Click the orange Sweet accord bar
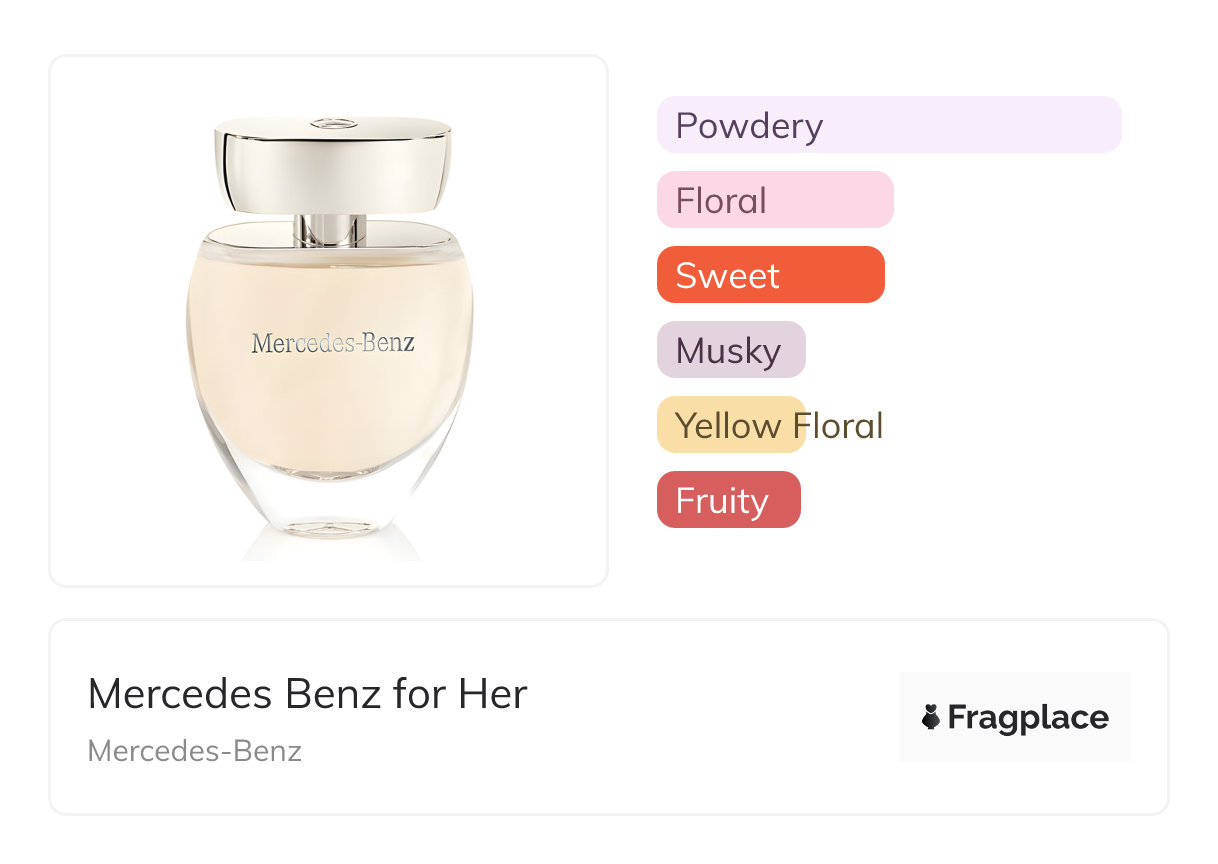1218x864 pixels. click(770, 275)
